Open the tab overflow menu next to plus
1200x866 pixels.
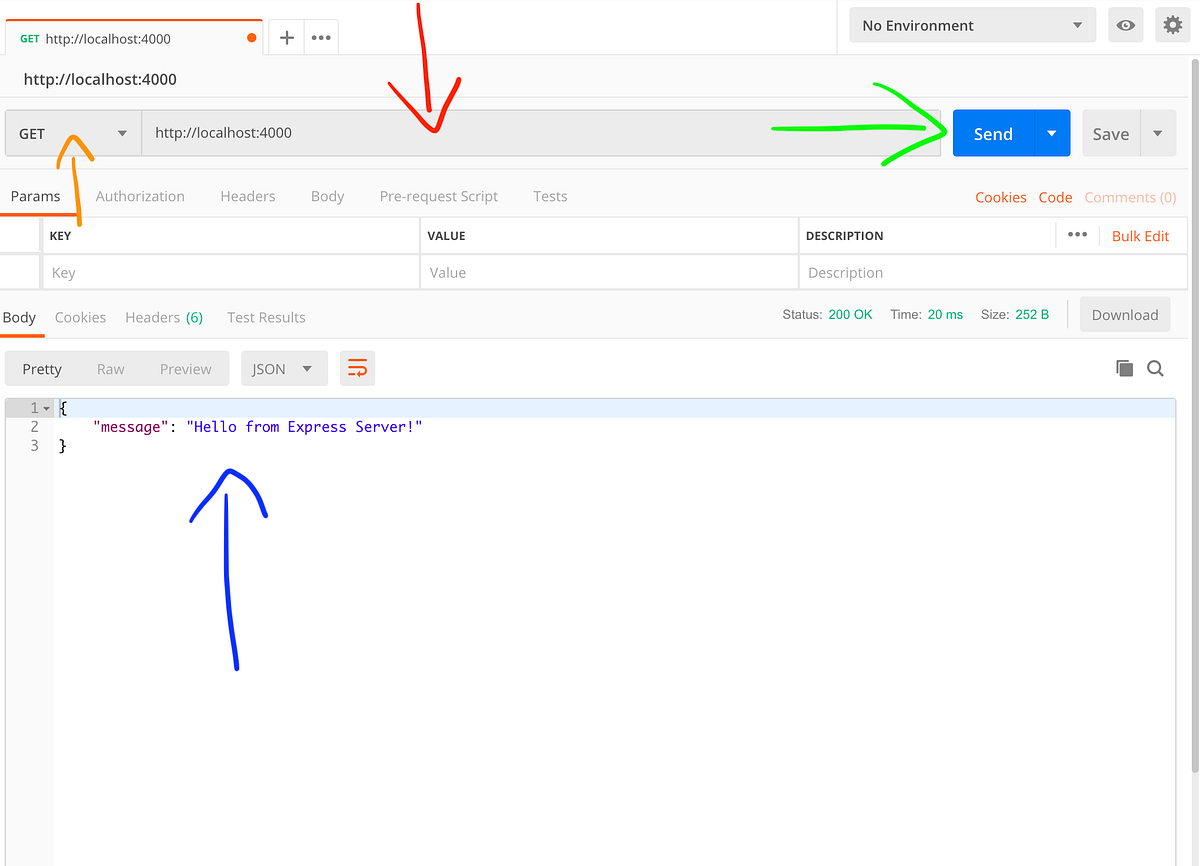[320, 36]
